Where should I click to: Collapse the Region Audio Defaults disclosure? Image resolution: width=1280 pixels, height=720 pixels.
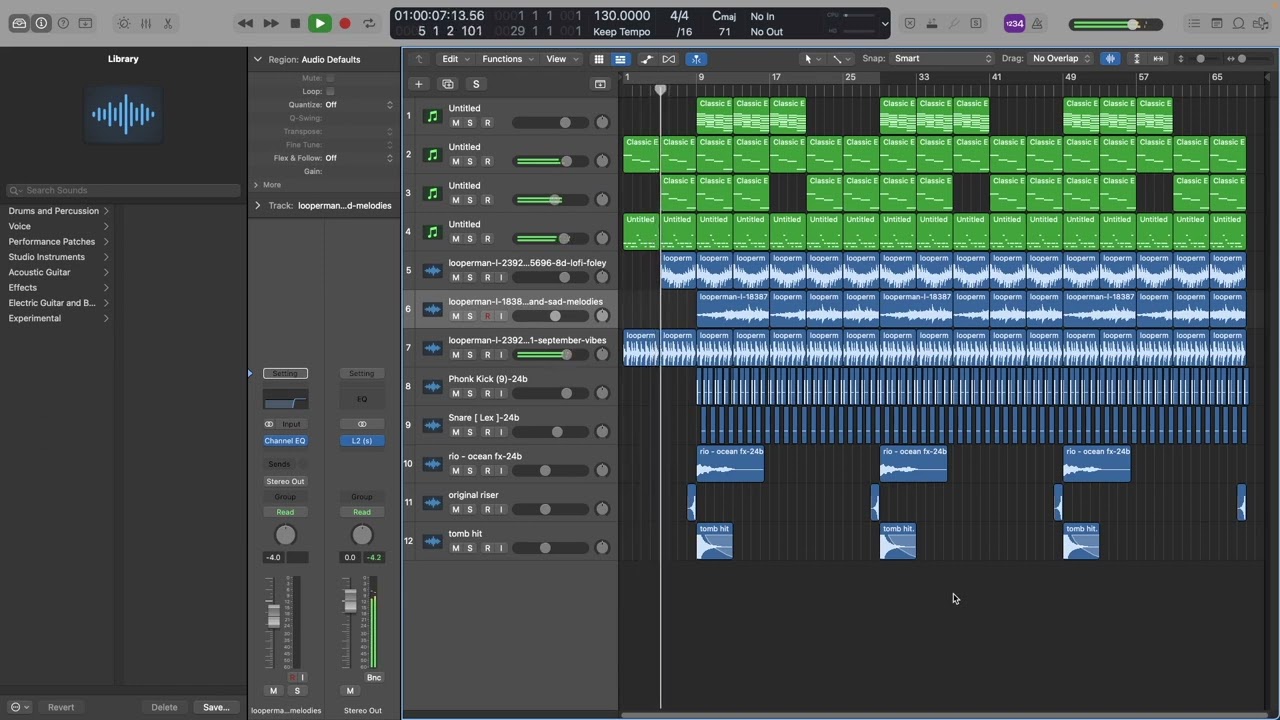point(257,59)
